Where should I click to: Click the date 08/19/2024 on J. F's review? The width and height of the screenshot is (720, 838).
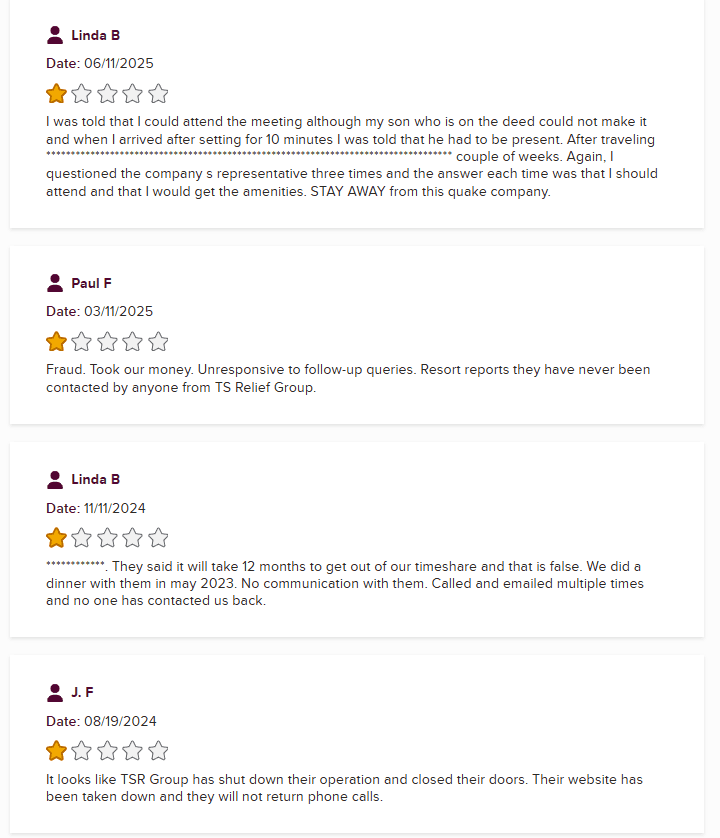point(120,721)
